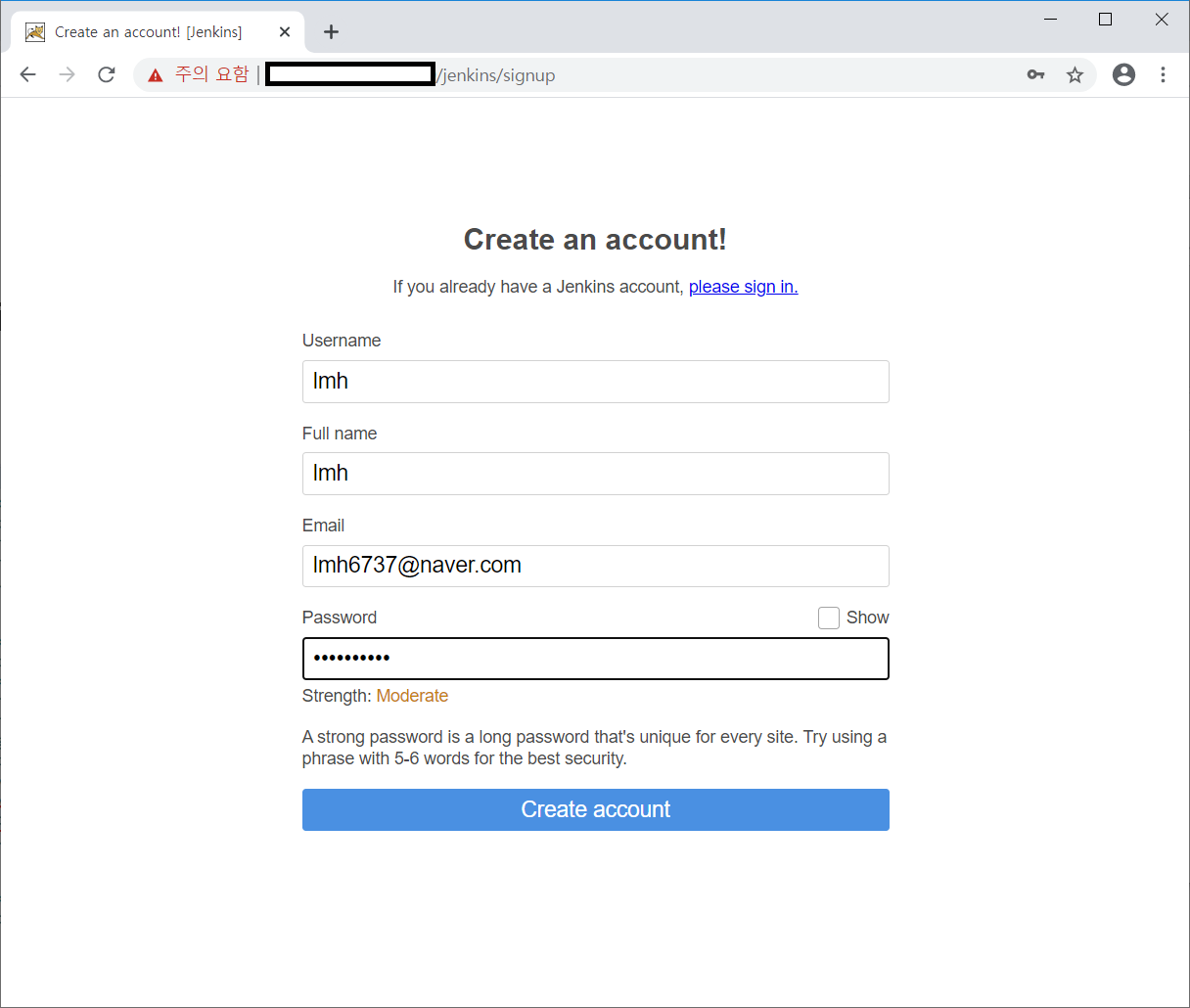
Task: Click the Full name field label
Action: click(x=340, y=434)
